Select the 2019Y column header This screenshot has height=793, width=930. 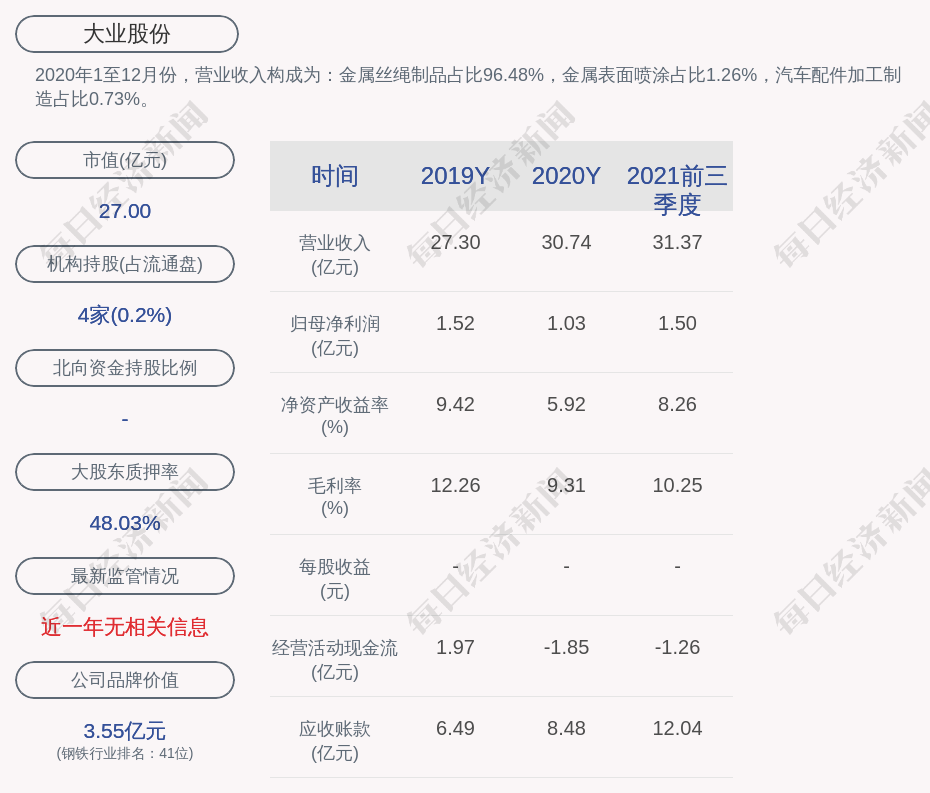455,176
